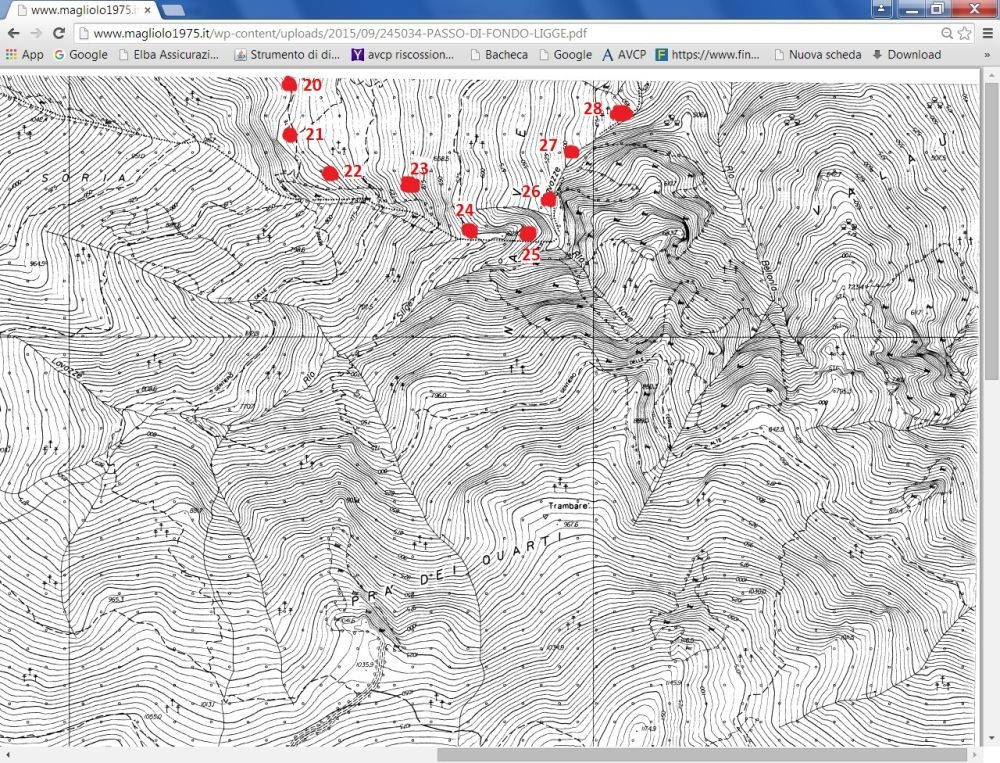Open the App launcher bookmark
1000x763 pixels.
24,55
